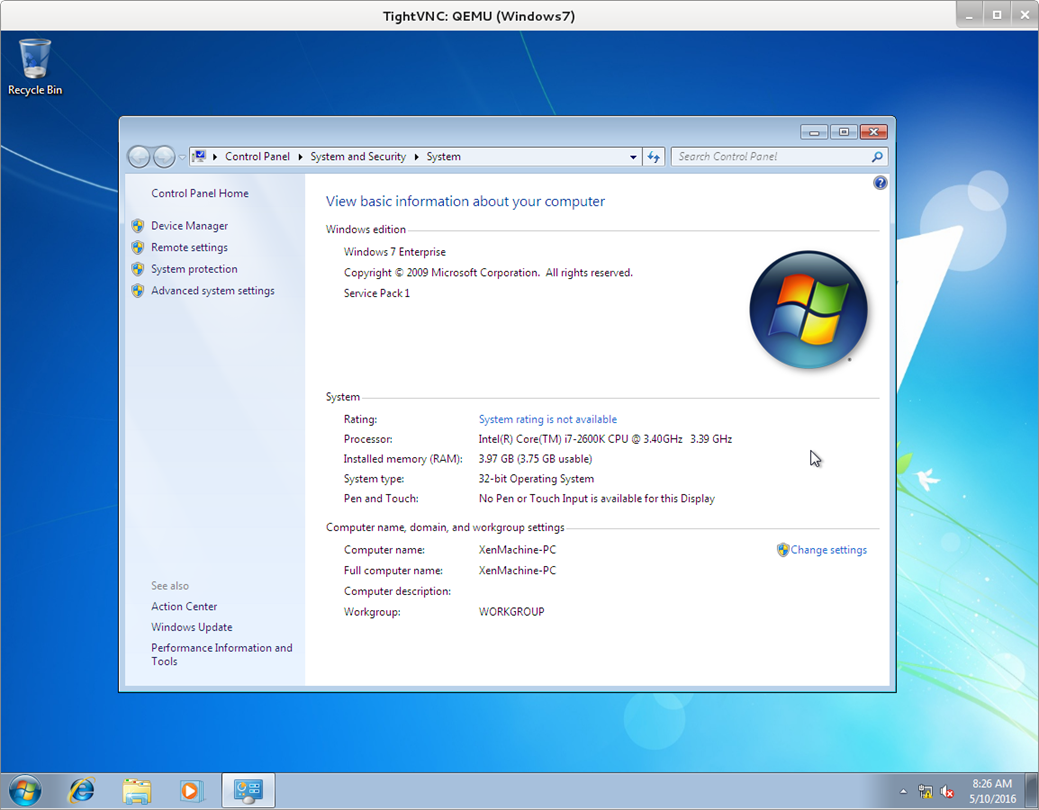Open the Windows Start menu orb
This screenshot has width=1039, height=810.
(25, 790)
